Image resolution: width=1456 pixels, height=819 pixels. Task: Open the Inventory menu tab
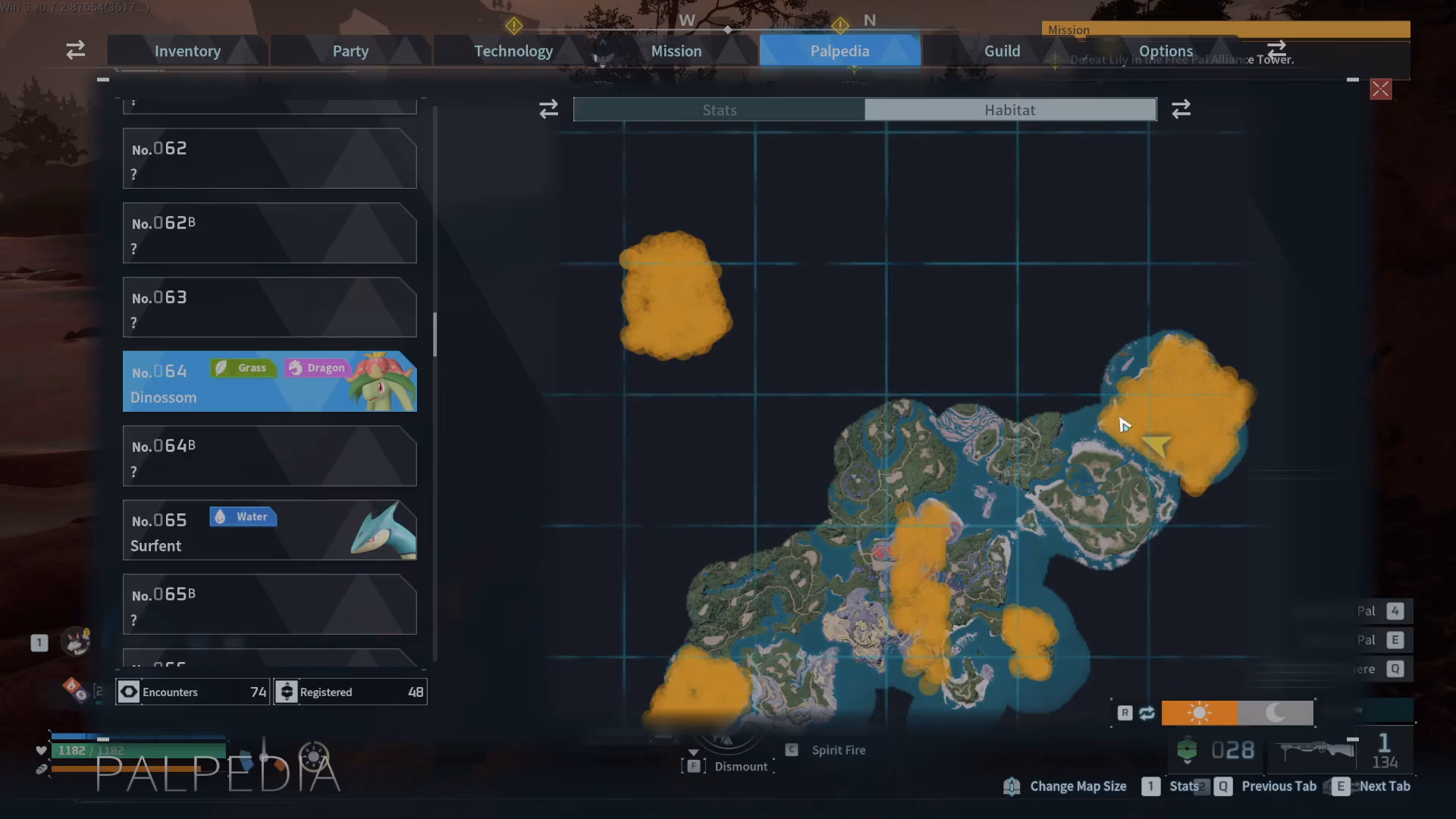[x=187, y=51]
